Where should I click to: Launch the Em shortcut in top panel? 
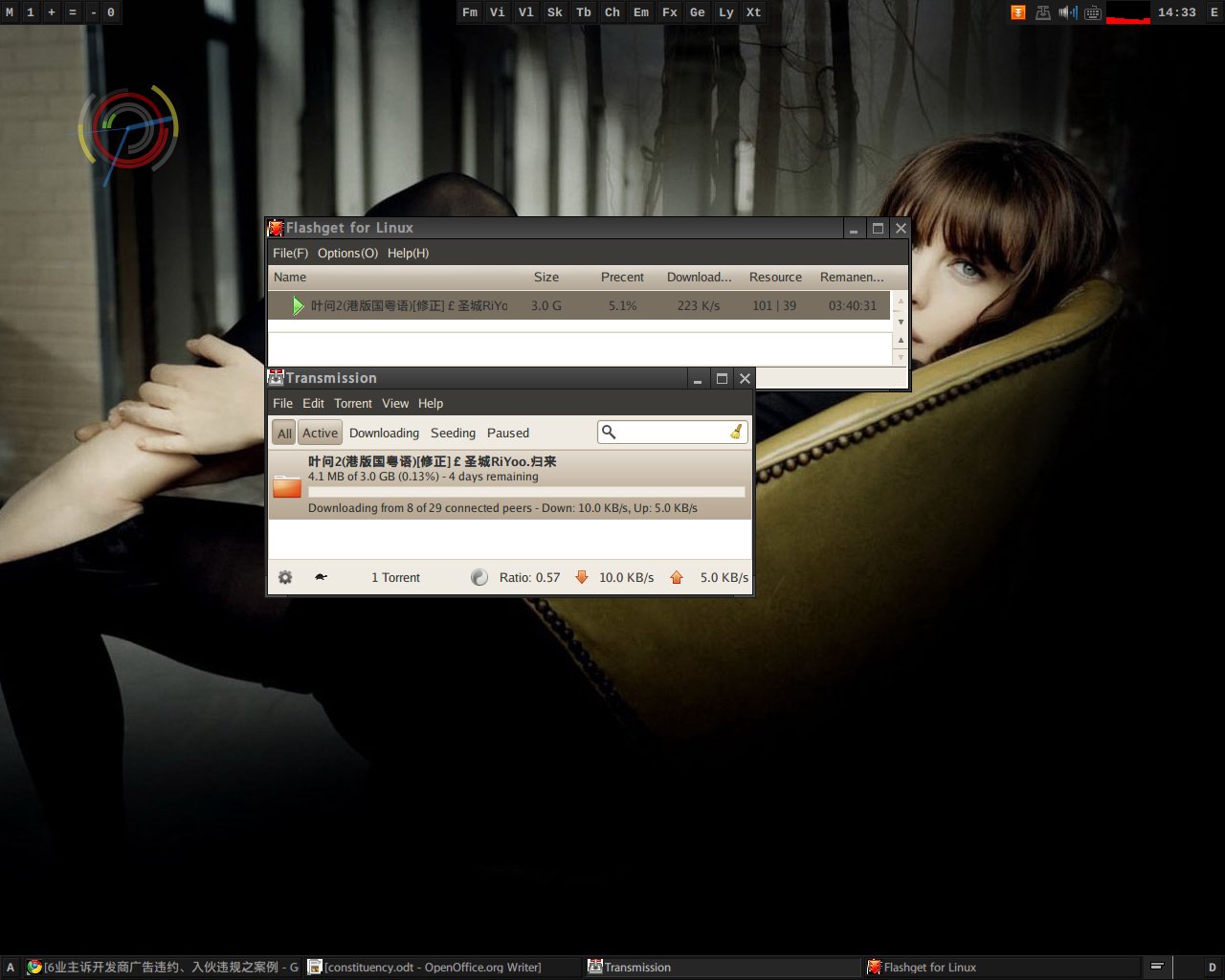pos(640,12)
